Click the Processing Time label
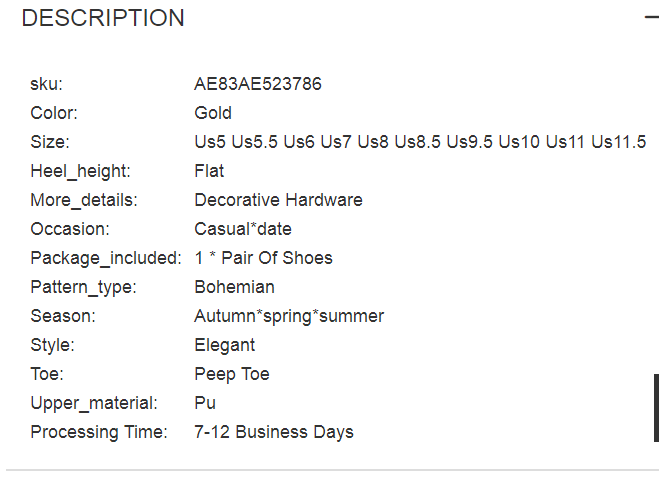Image resolution: width=659 pixels, height=480 pixels. pos(99,432)
